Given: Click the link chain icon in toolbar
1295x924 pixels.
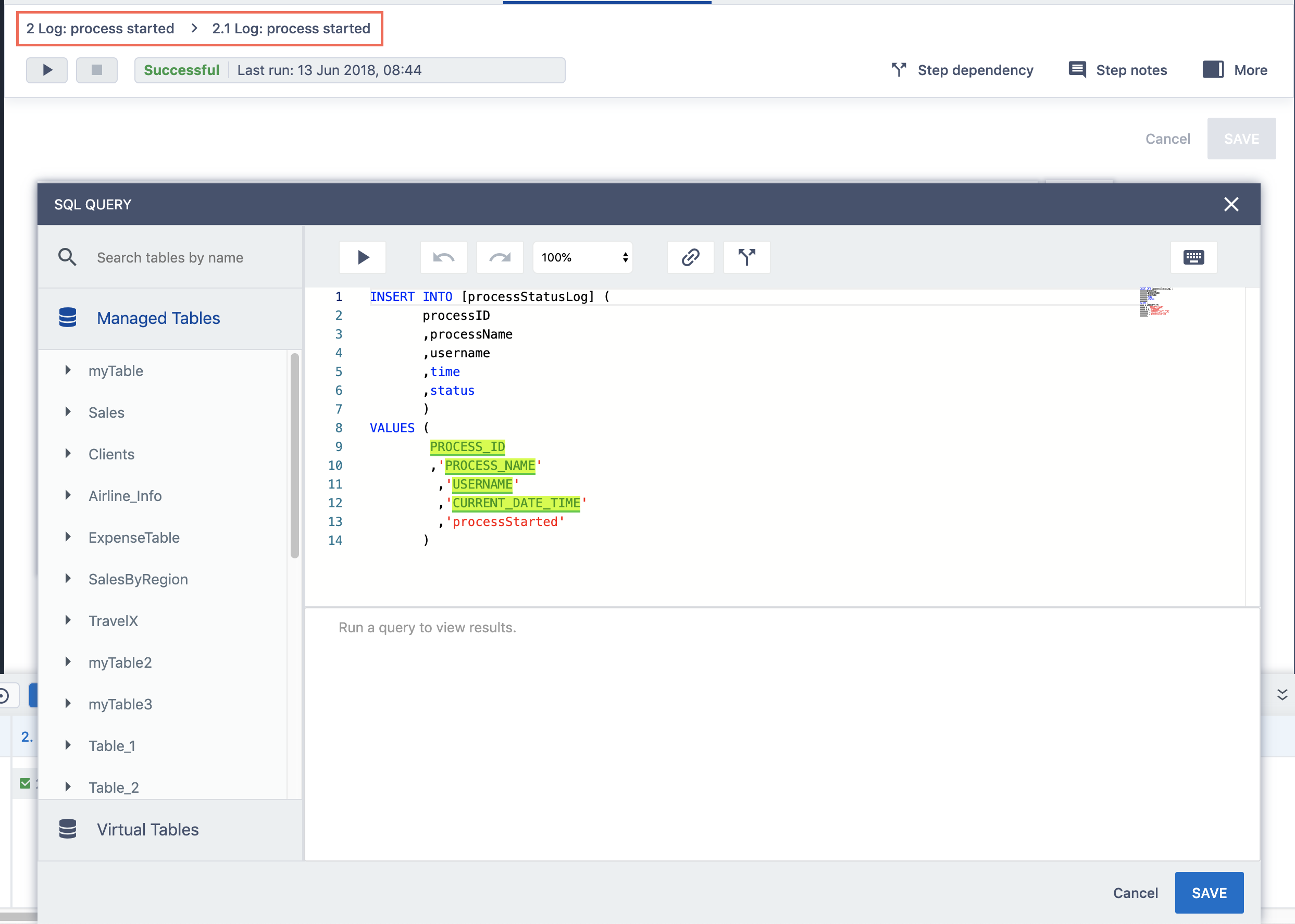Looking at the screenshot, I should click(x=690, y=257).
